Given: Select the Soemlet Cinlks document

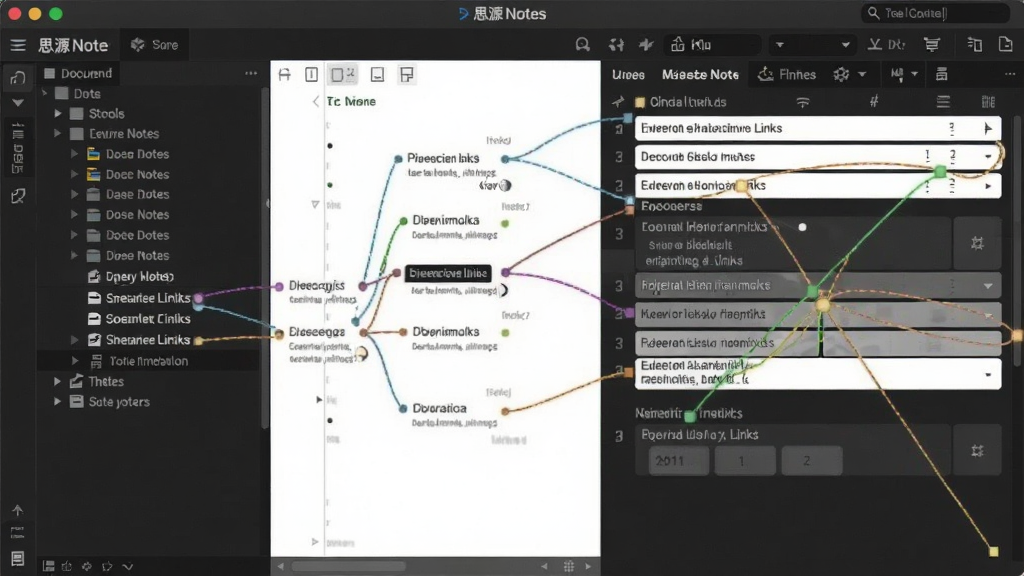Looking at the screenshot, I should [x=148, y=319].
